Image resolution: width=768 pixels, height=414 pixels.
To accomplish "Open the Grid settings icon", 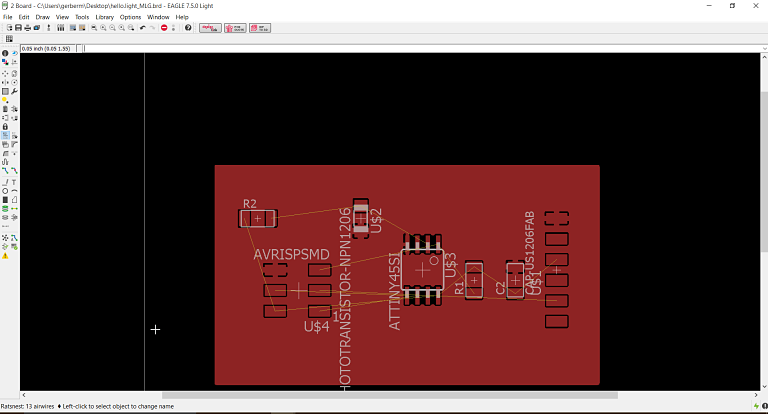I will (x=9, y=39).
